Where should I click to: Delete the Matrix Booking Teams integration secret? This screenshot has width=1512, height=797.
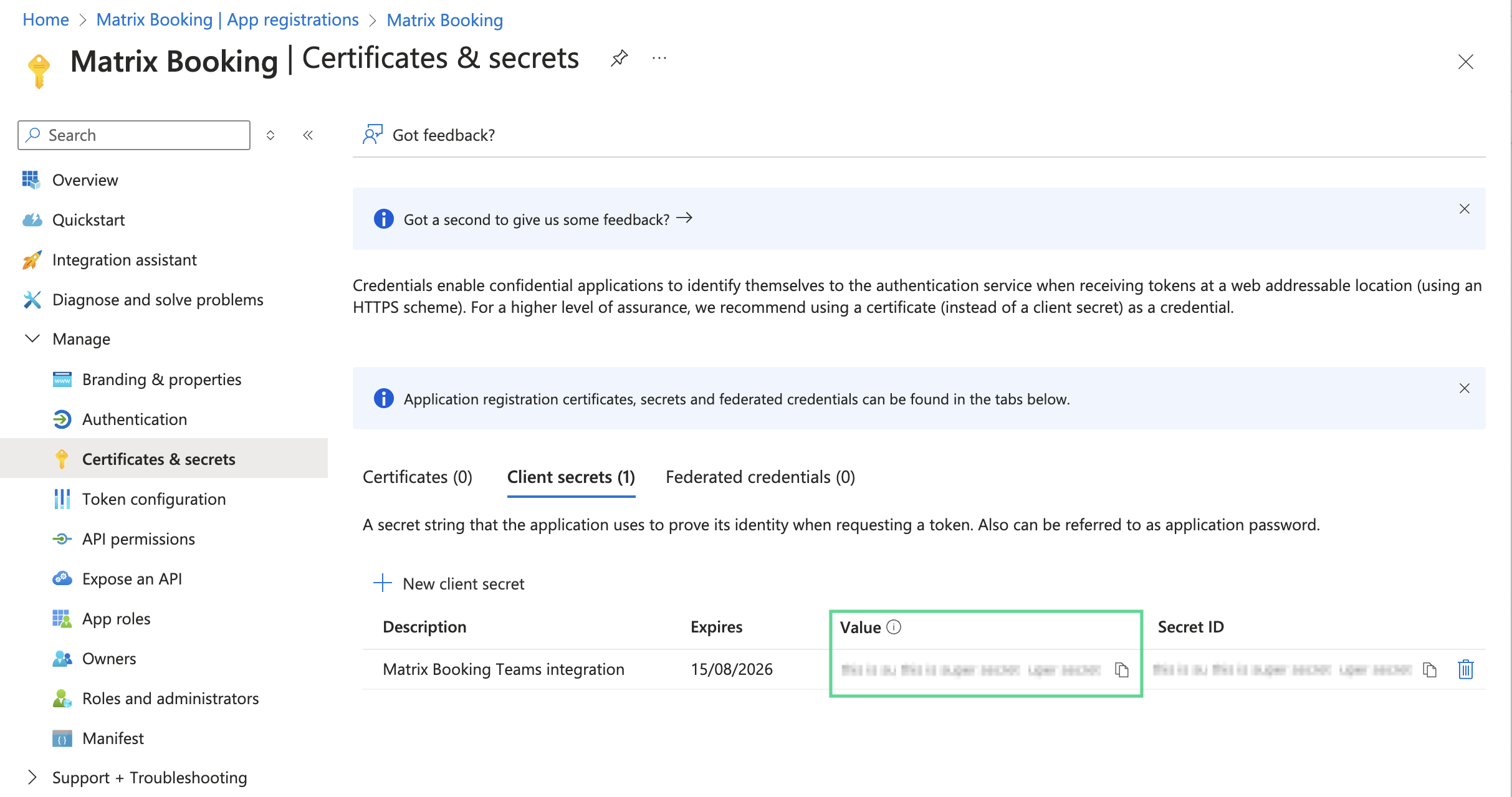pos(1466,669)
